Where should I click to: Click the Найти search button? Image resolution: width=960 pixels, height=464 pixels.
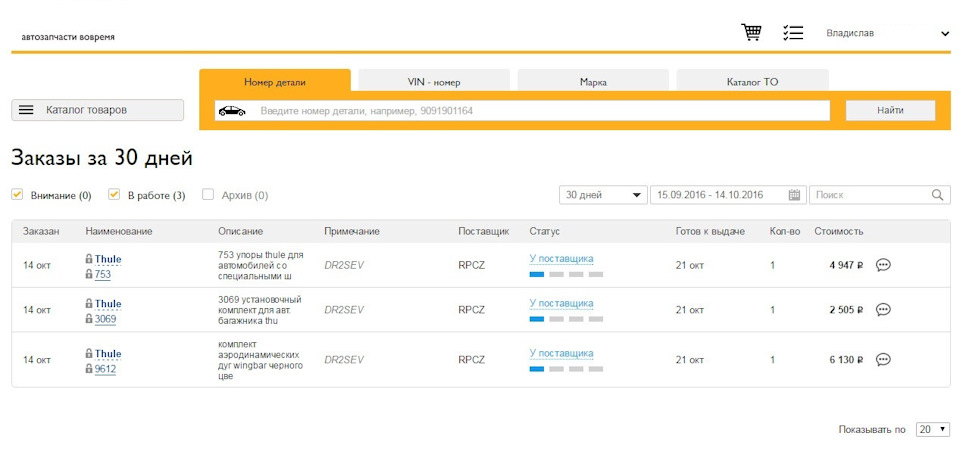click(x=890, y=111)
